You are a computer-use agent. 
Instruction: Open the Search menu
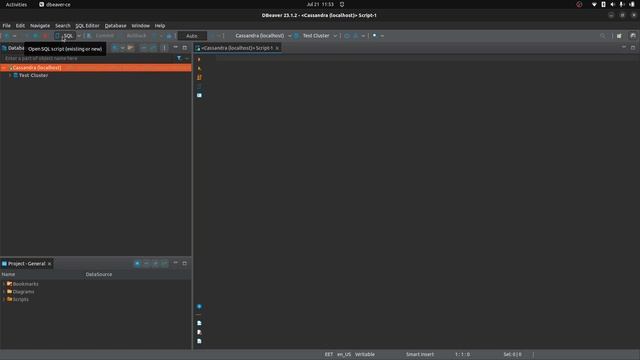coord(63,26)
